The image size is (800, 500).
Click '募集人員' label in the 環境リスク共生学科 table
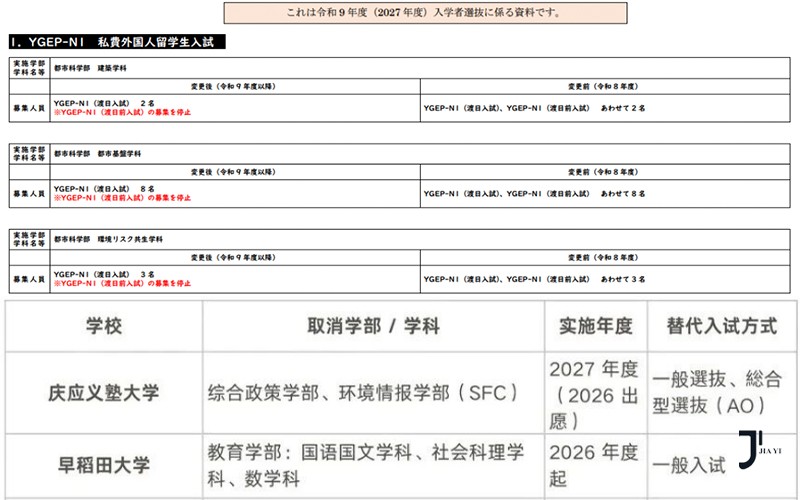tap(29, 280)
